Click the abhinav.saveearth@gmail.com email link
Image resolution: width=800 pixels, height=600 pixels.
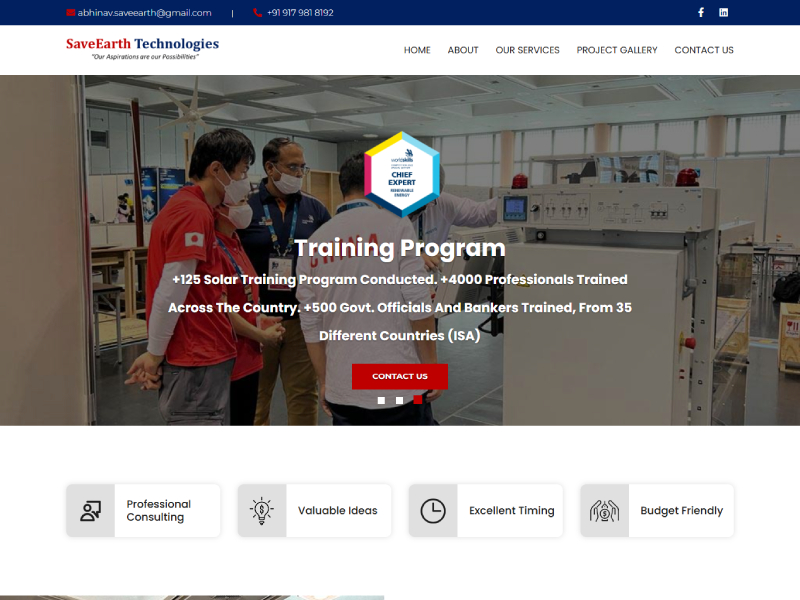pyautogui.click(x=145, y=13)
